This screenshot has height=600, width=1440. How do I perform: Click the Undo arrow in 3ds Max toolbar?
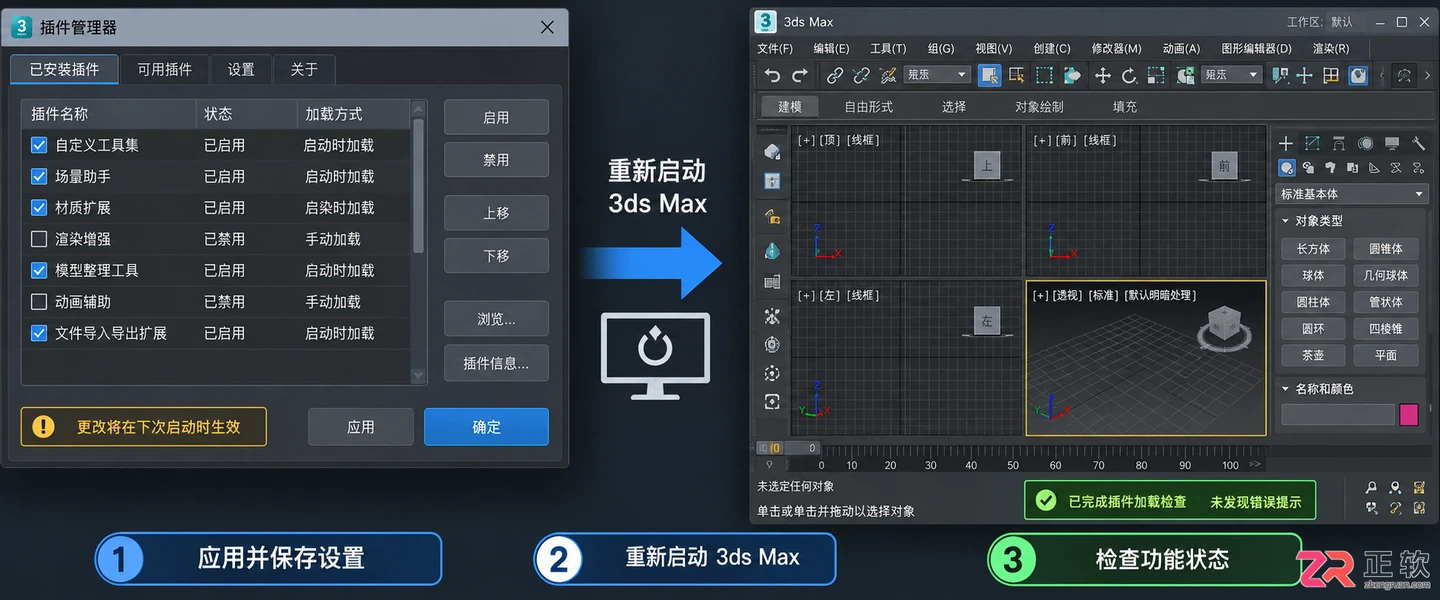click(x=772, y=75)
